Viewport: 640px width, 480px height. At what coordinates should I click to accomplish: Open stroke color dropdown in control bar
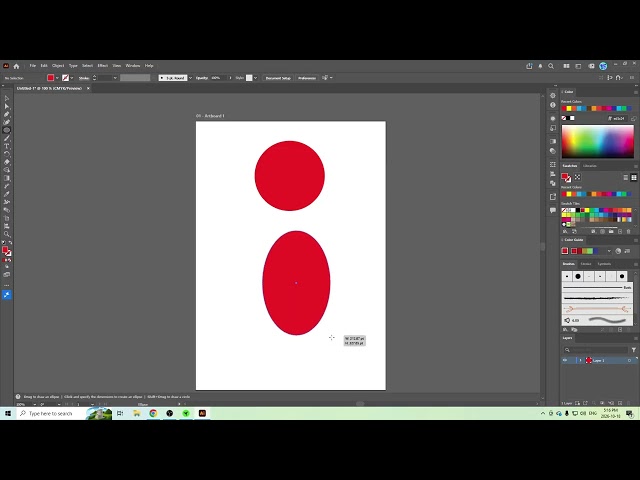tap(72, 78)
